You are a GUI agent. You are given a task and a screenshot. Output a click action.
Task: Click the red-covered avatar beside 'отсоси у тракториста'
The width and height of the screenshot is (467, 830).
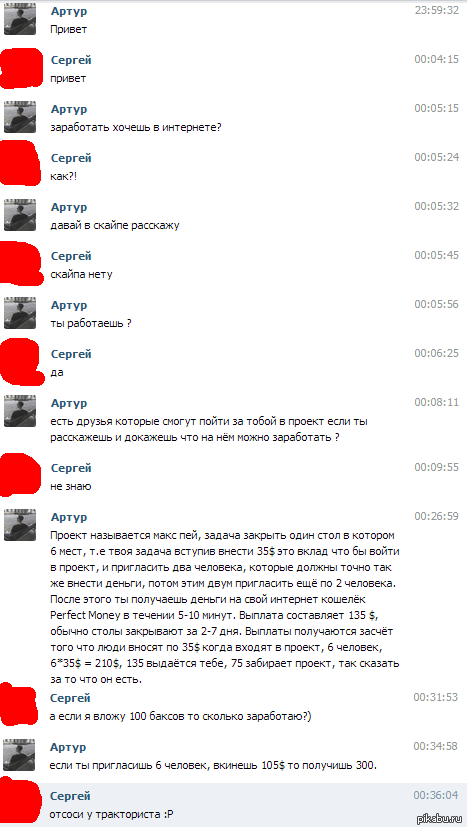tap(20, 799)
